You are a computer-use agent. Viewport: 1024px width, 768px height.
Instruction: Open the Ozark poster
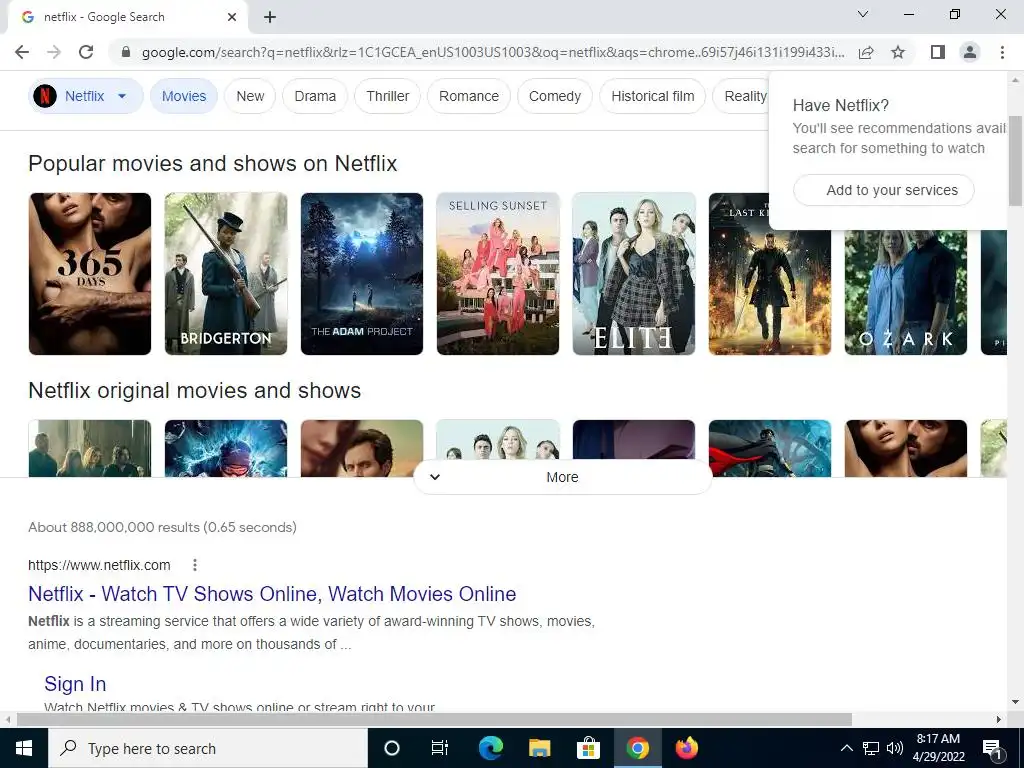coord(906,291)
